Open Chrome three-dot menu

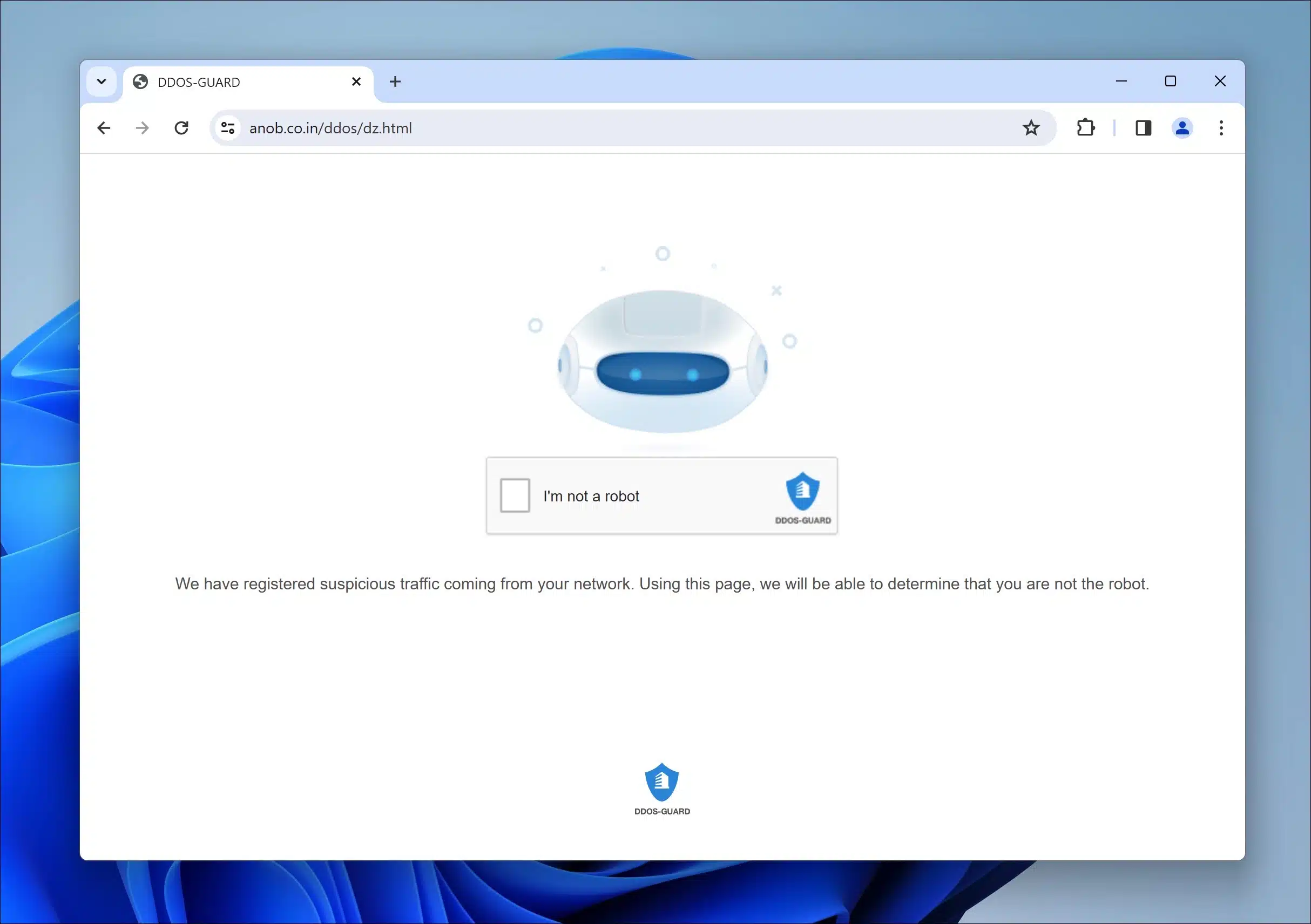click(x=1221, y=128)
